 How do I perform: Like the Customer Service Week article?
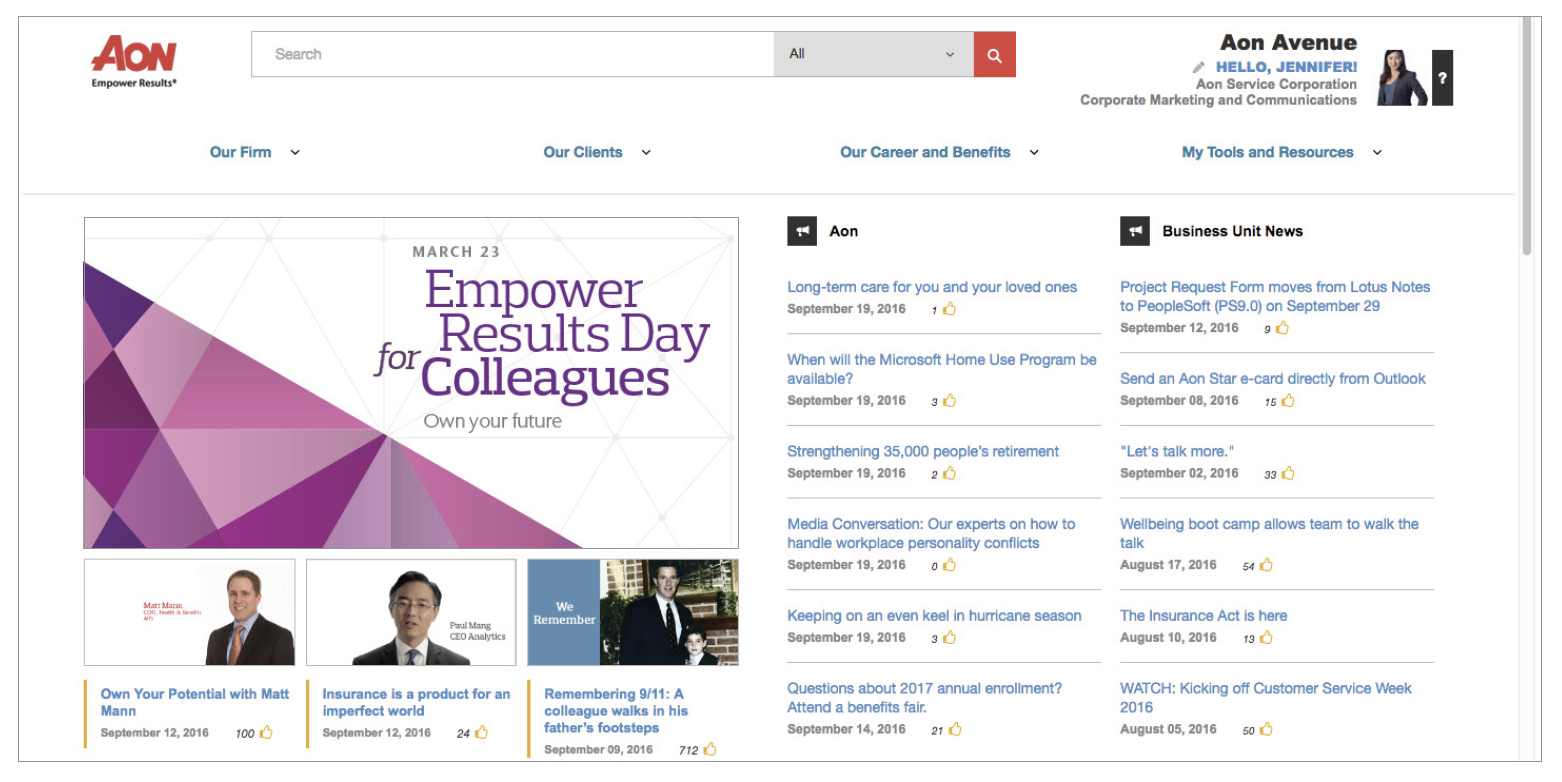(1266, 729)
